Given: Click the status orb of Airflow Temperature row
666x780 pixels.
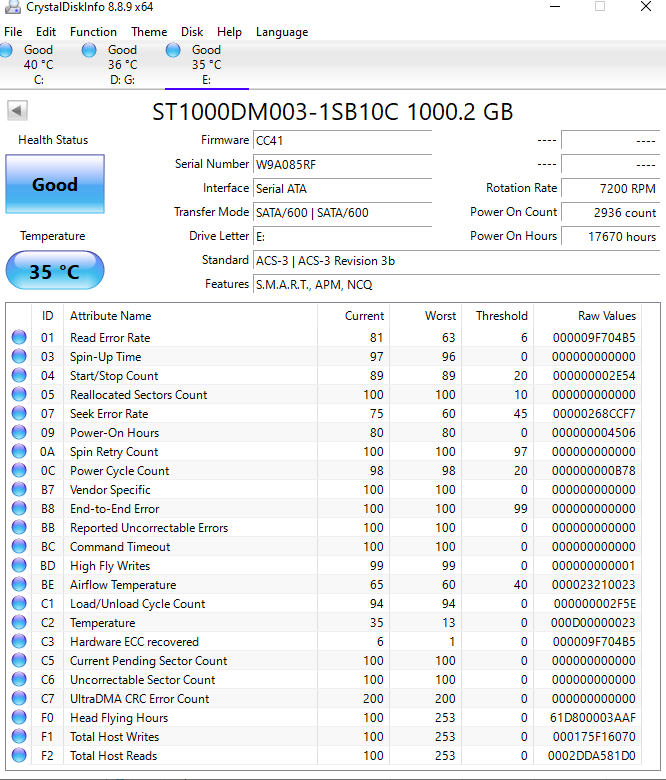Looking at the screenshot, I should [19, 585].
